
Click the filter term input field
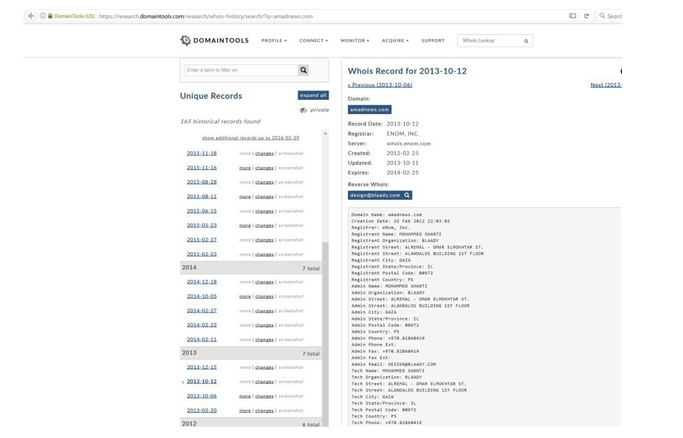(x=241, y=70)
